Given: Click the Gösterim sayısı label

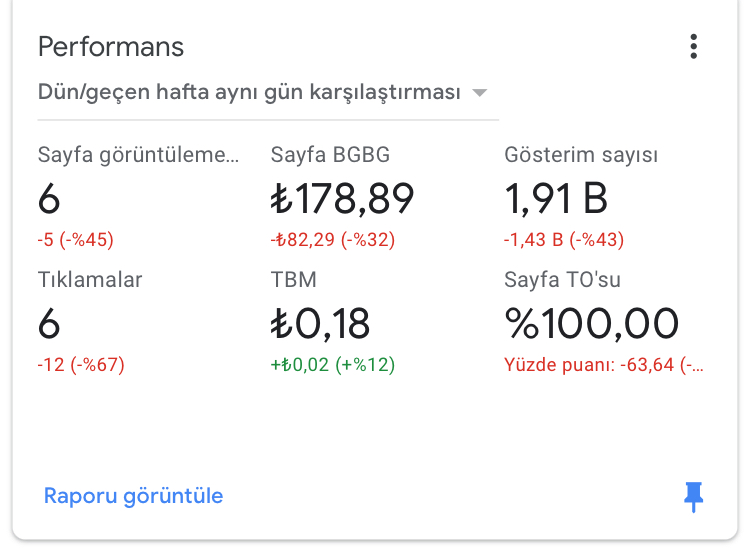Looking at the screenshot, I should pyautogui.click(x=581, y=155).
